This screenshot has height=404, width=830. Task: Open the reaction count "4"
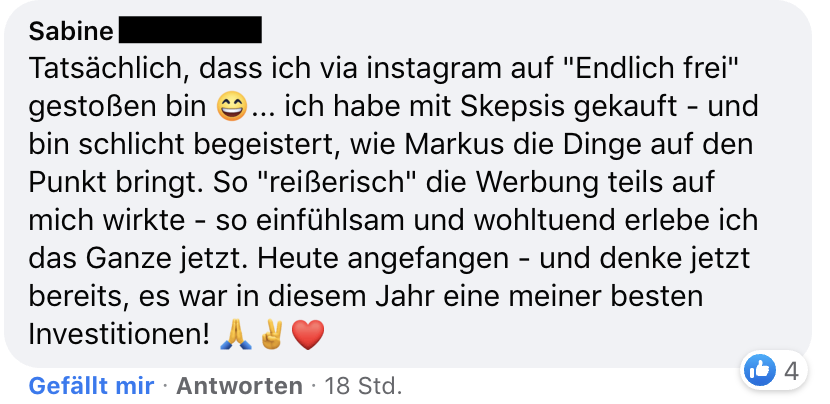(791, 371)
